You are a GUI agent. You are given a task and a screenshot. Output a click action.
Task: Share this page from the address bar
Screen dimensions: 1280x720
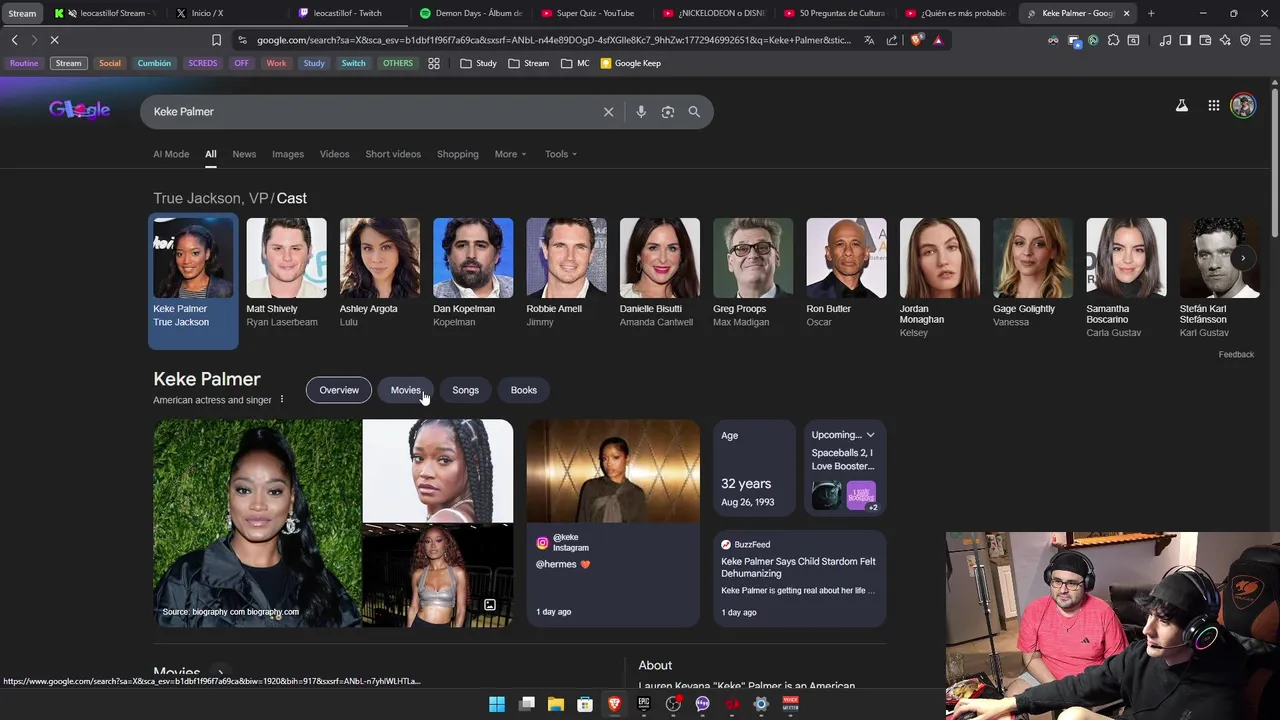pos(892,40)
